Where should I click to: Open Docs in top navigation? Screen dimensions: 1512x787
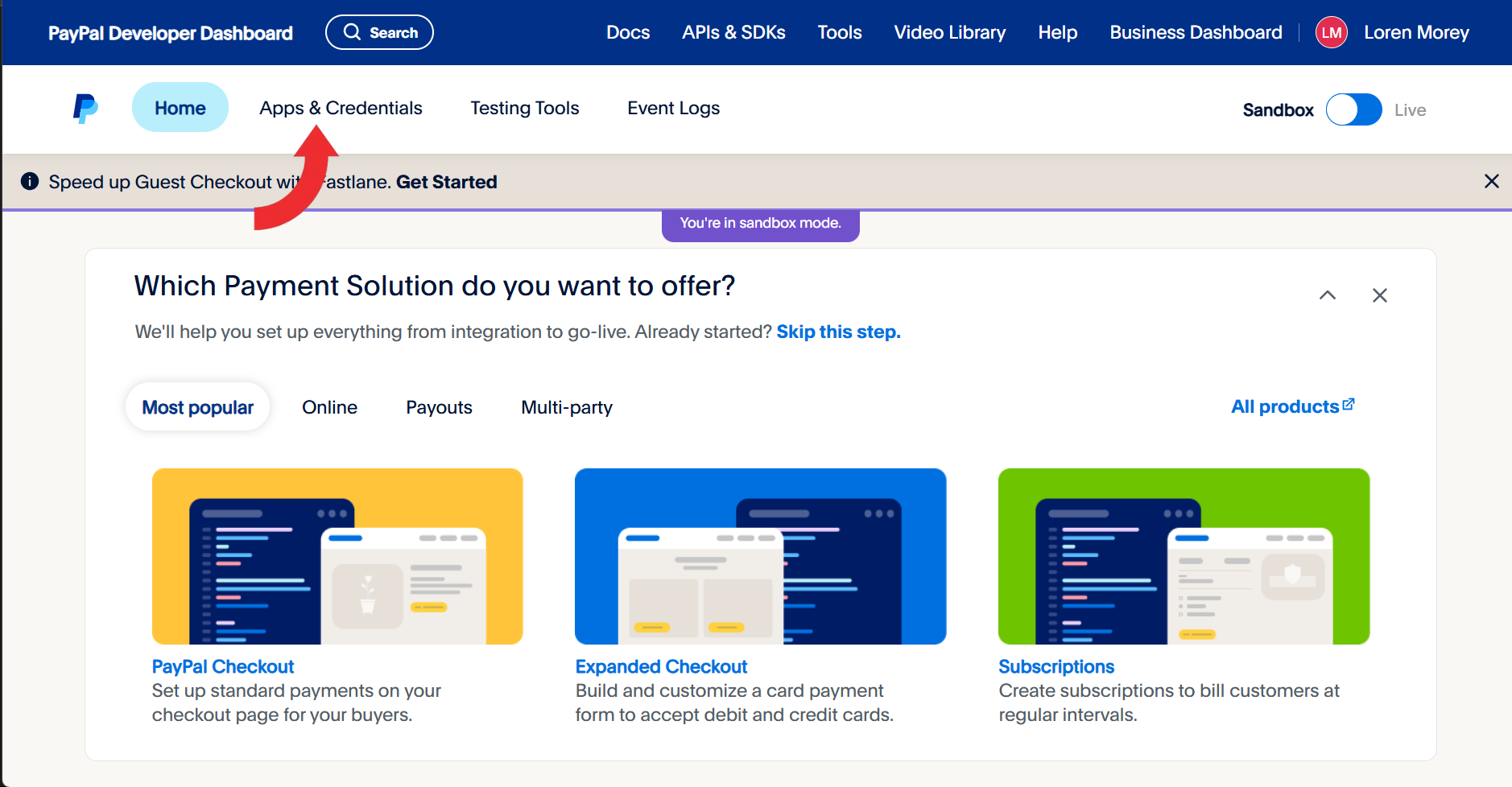pyautogui.click(x=628, y=32)
